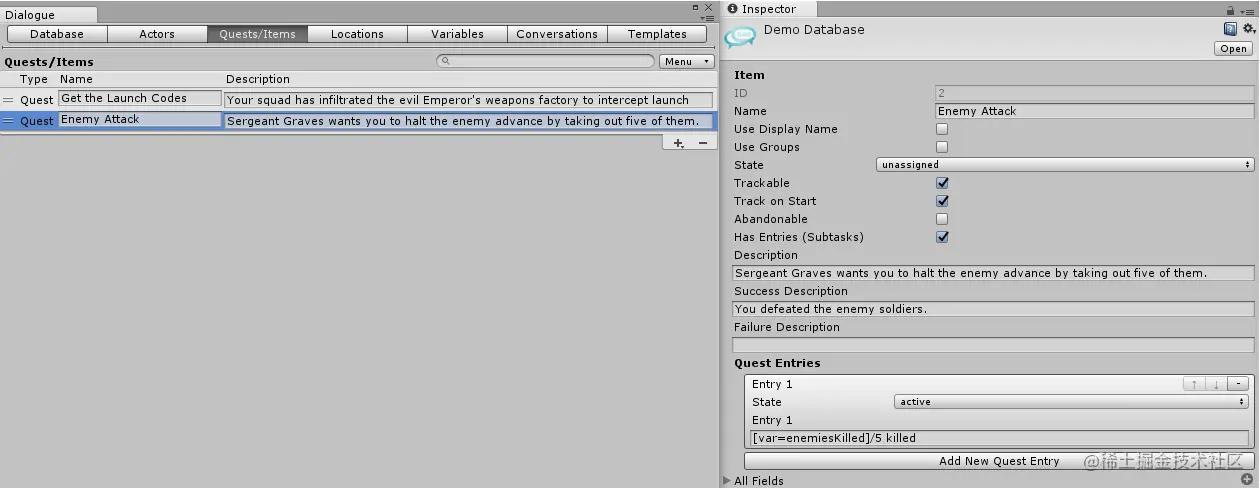
Task: Click Add New Quest Entry button
Action: pyautogui.click(x=999, y=461)
